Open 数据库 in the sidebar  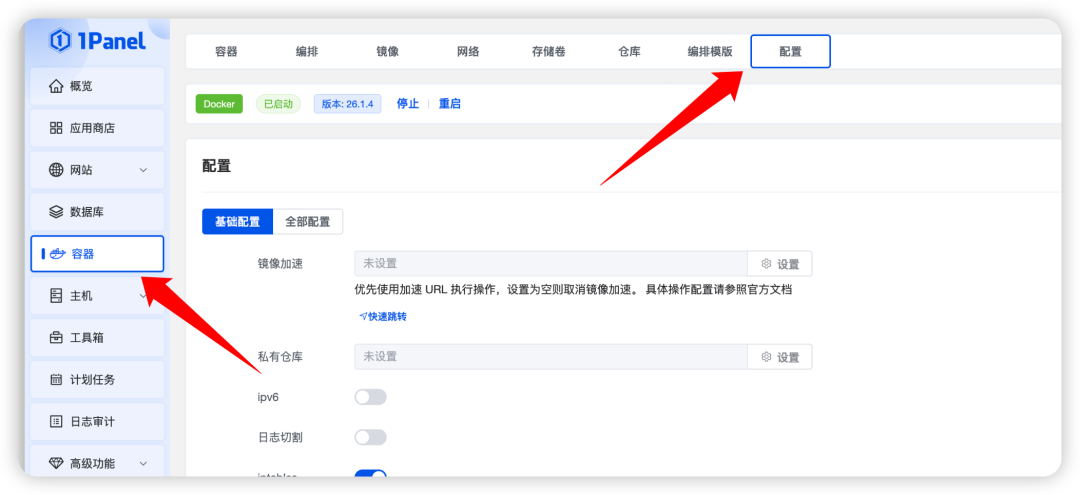tap(97, 212)
